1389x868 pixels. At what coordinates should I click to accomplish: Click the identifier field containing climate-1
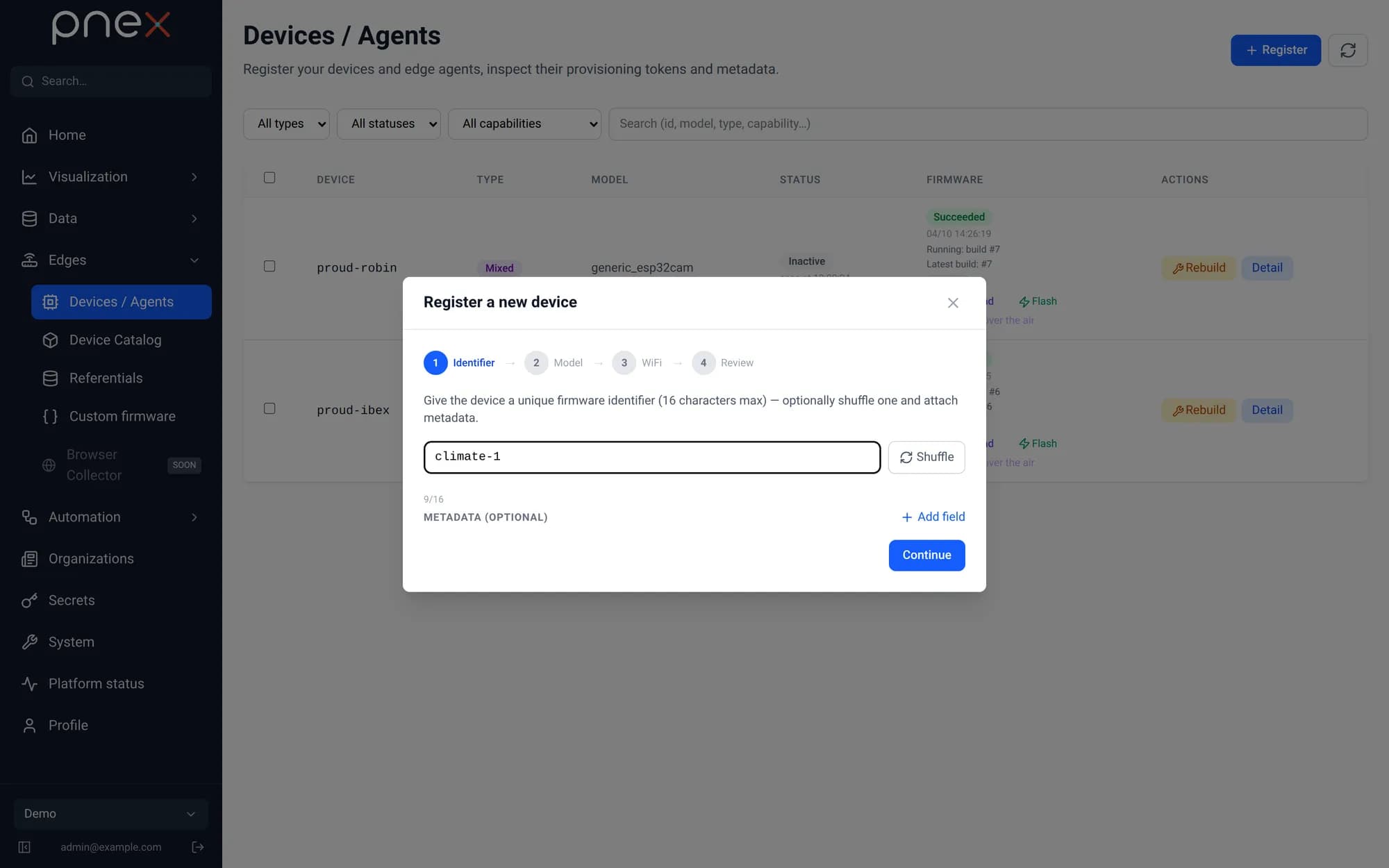pos(652,458)
